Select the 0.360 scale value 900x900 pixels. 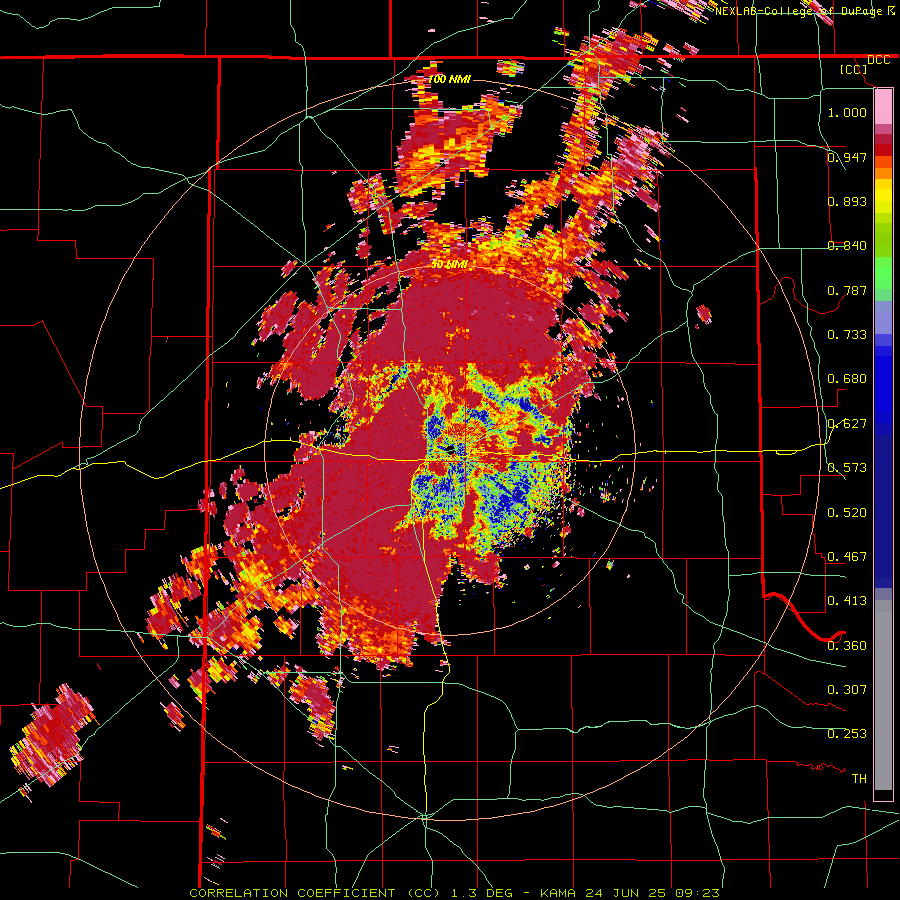[x=847, y=646]
